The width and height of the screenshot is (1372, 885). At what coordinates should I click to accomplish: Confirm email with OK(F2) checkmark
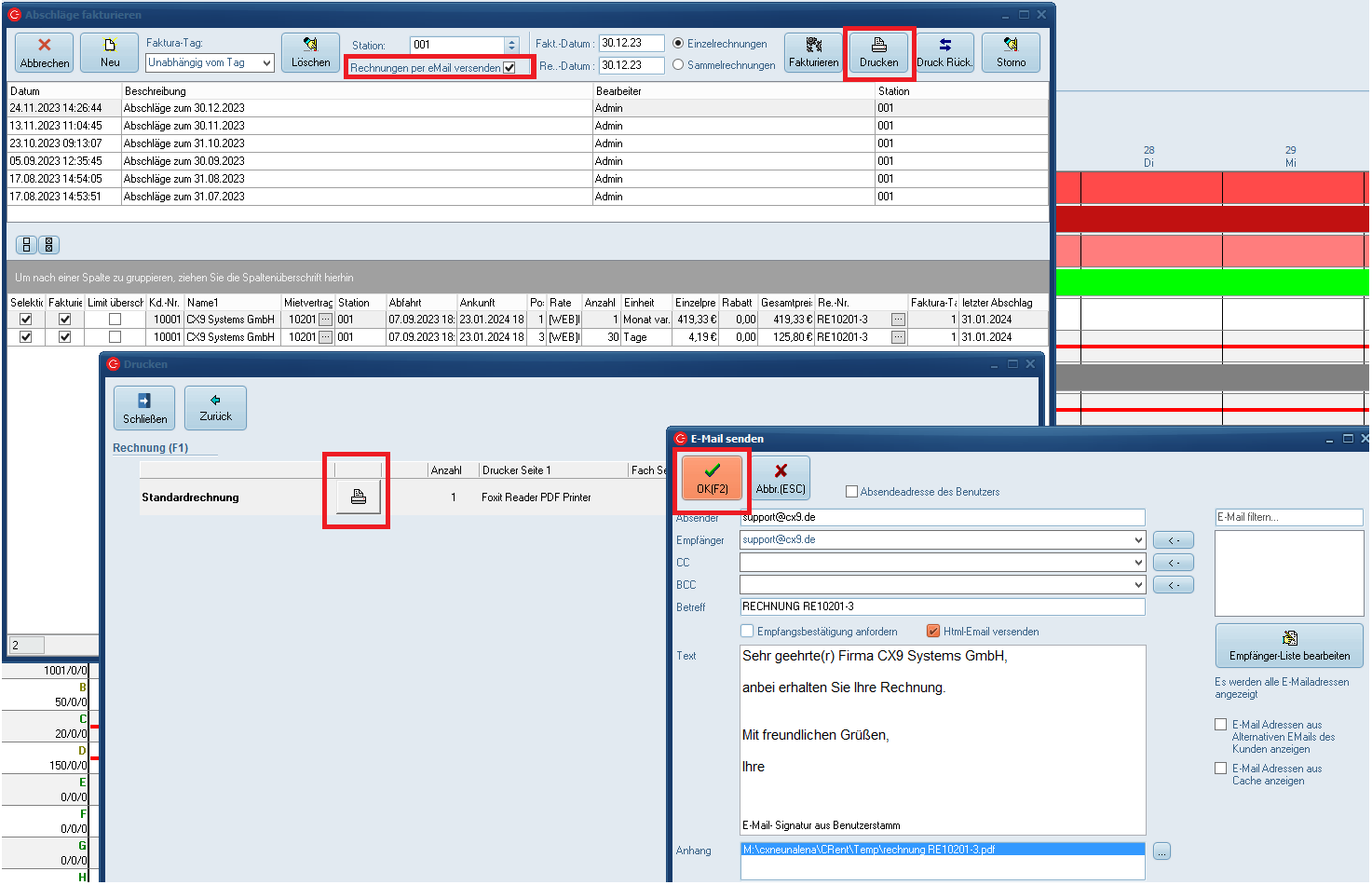[713, 471]
